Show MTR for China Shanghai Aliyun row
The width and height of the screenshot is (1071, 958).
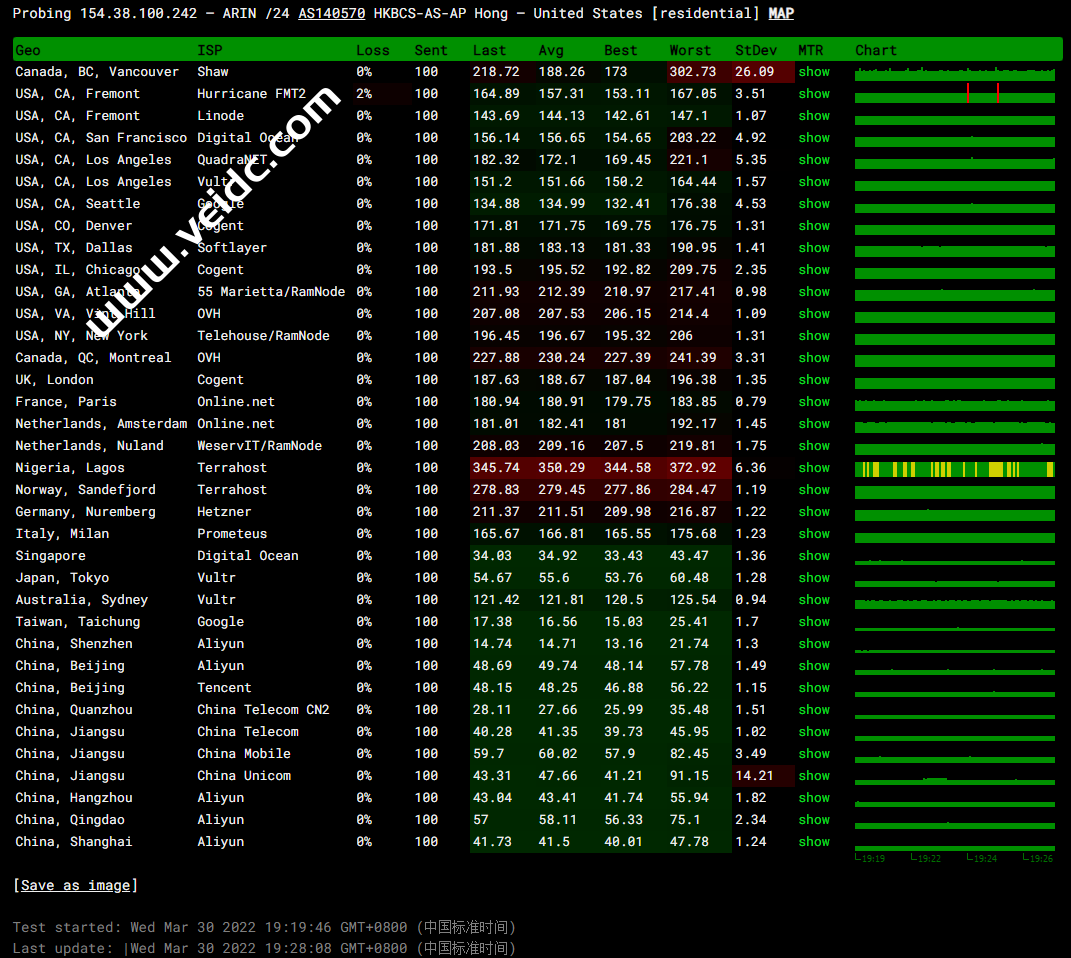click(814, 842)
